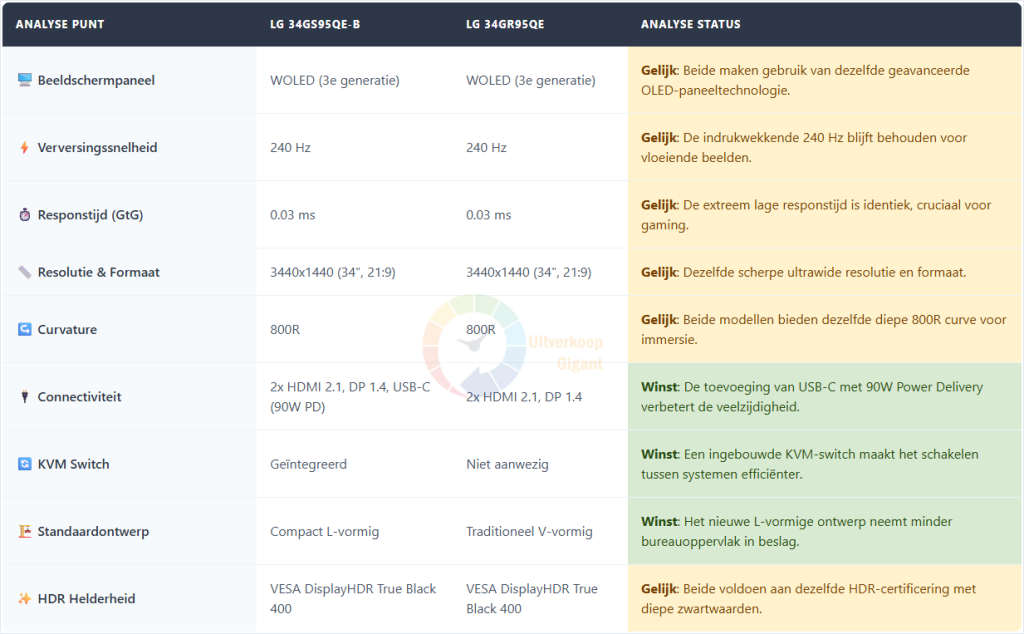Select the USB-C (90W PD) connectivity cell
The height and width of the screenshot is (634, 1024).
click(x=350, y=396)
